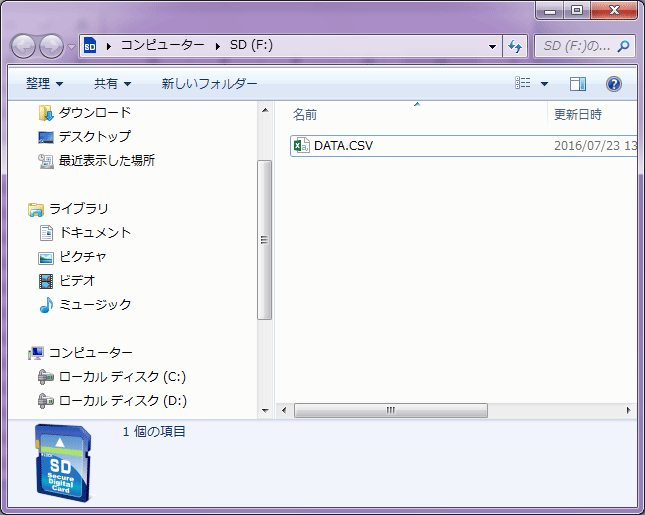The height and width of the screenshot is (515, 645).
Task: Click the help question mark icon
Action: pos(614,84)
